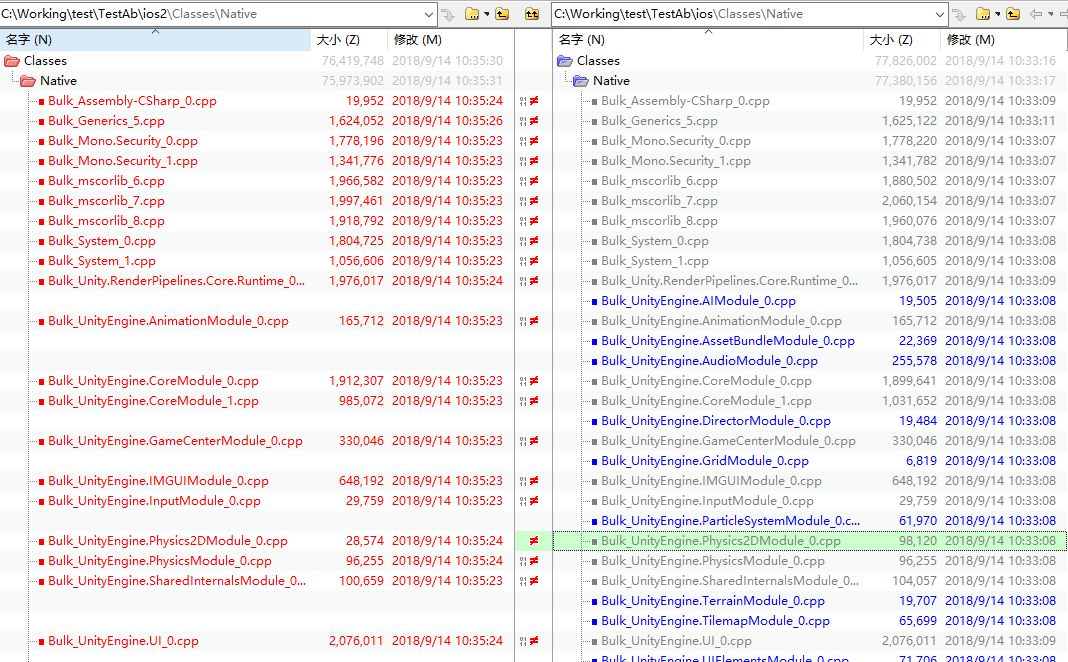The image size is (1068, 662).
Task: Select left Bulk_Mono.Security_1.cpp file
Action: (x=123, y=161)
